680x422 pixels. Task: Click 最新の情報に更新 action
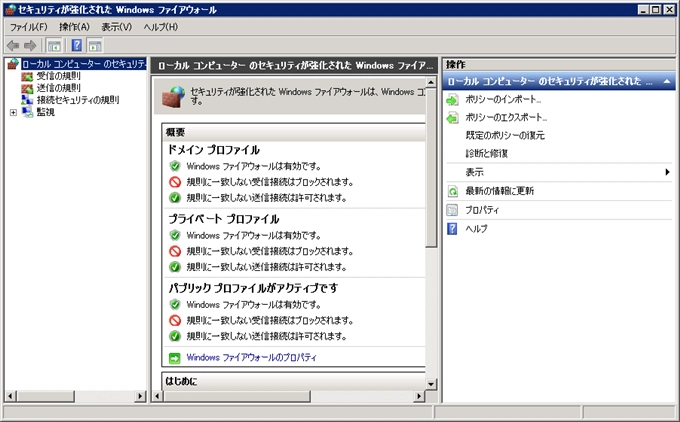point(500,191)
